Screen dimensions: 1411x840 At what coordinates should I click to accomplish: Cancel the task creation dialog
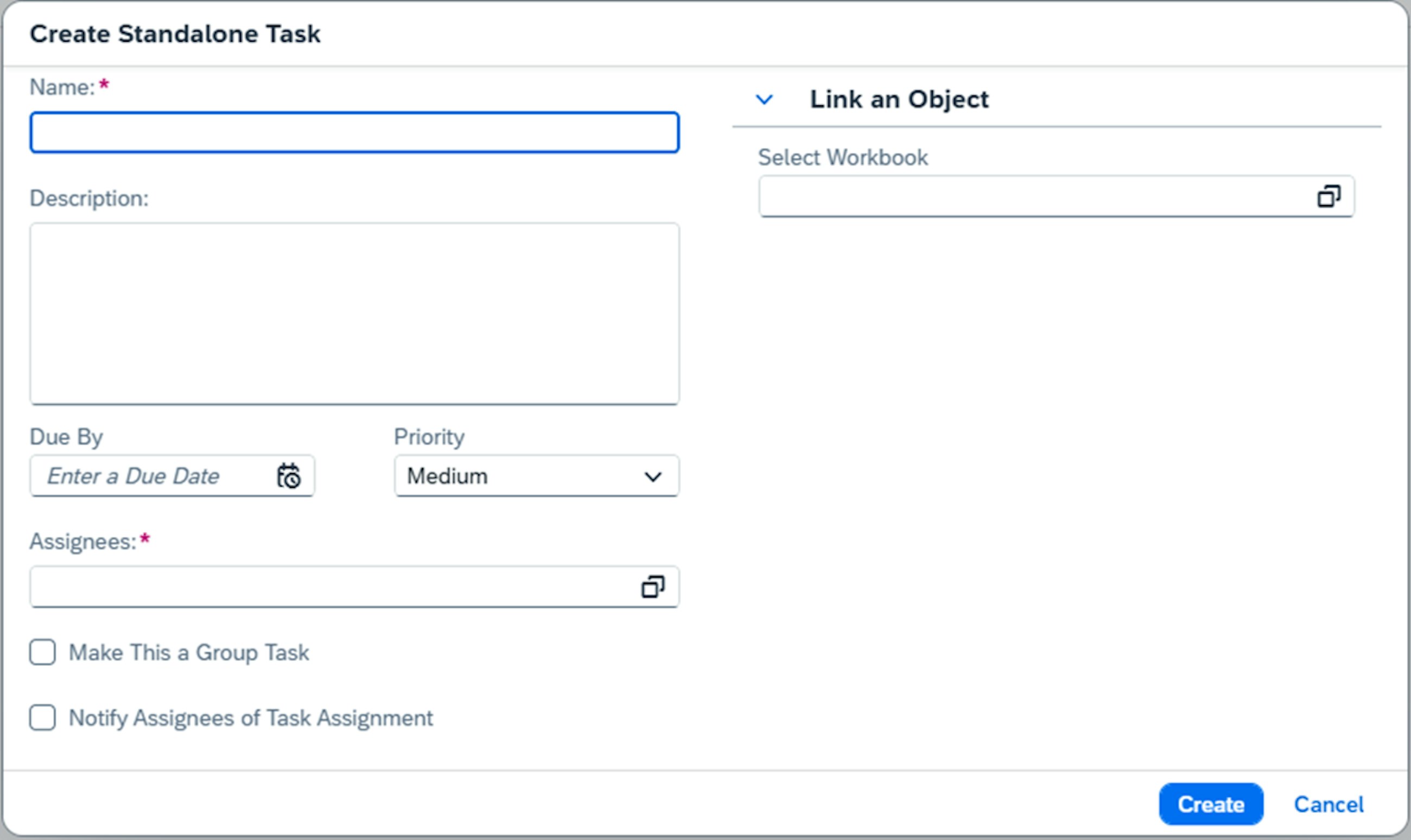pyautogui.click(x=1329, y=804)
